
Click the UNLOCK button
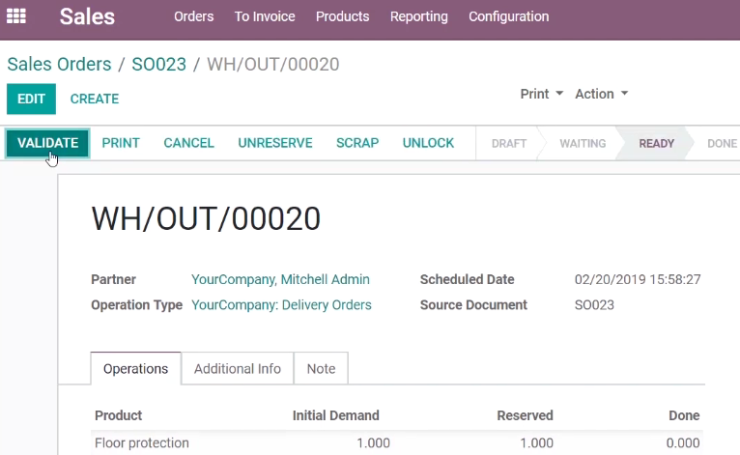pos(428,143)
